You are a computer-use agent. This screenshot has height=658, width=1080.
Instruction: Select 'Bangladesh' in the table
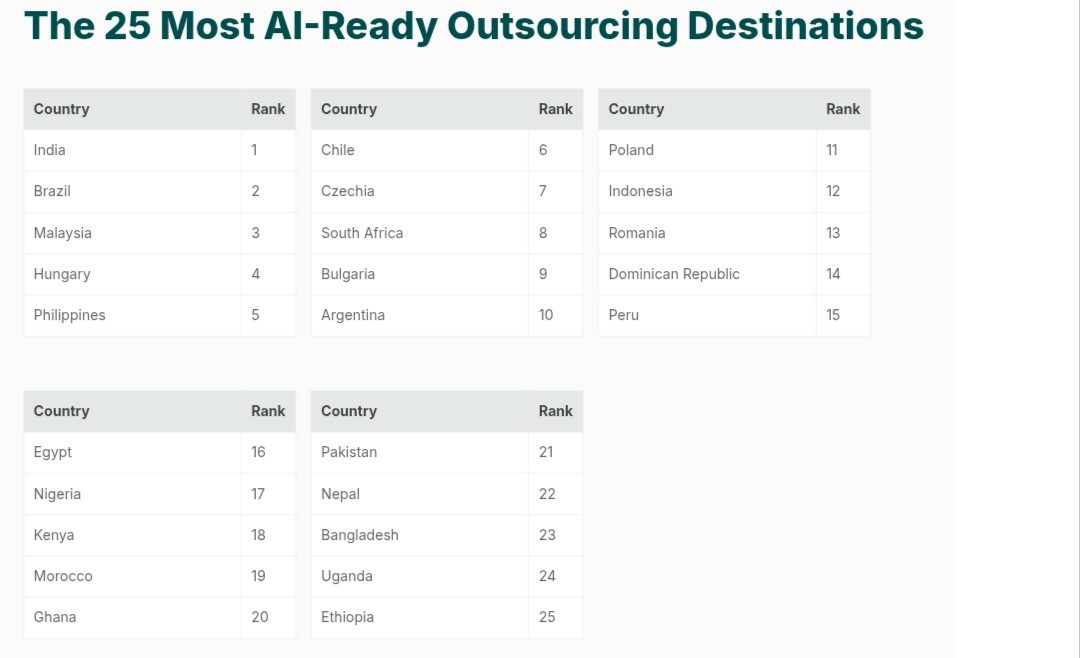(419, 535)
